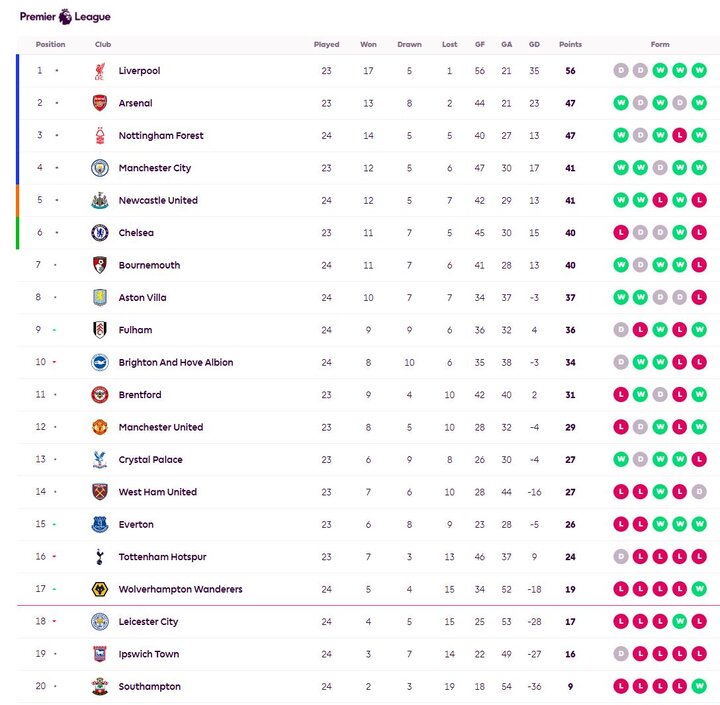Image resolution: width=720 pixels, height=705 pixels.
Task: Click the Premier League lion logo
Action: coord(65,15)
